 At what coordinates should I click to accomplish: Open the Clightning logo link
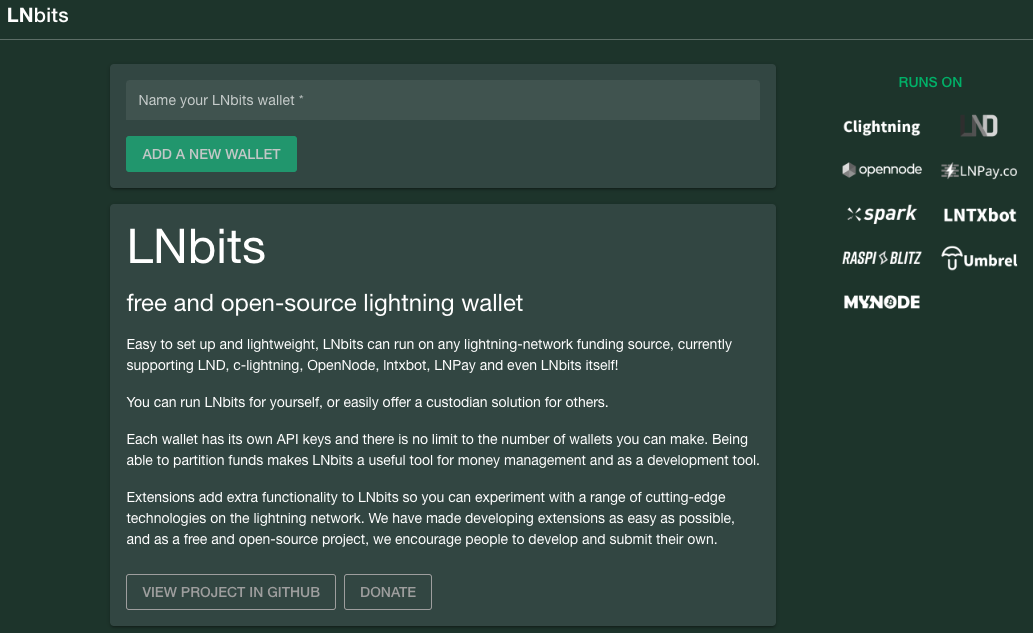point(881,126)
